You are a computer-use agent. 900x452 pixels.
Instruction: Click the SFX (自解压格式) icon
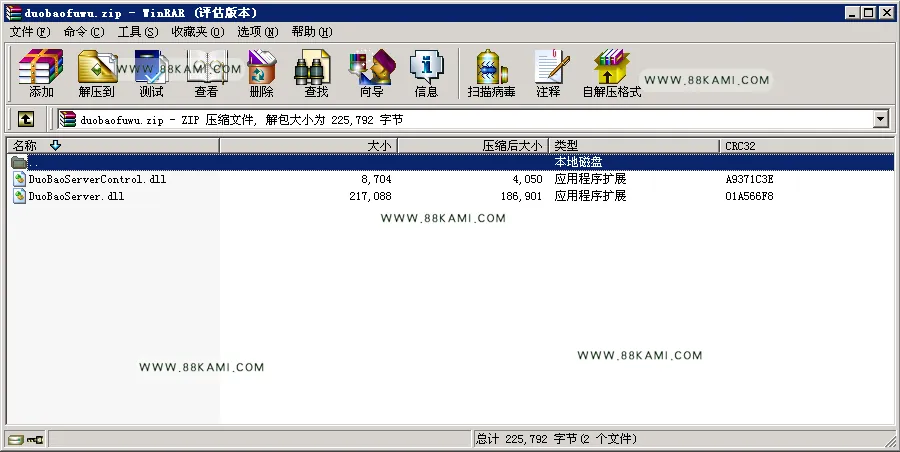point(611,72)
